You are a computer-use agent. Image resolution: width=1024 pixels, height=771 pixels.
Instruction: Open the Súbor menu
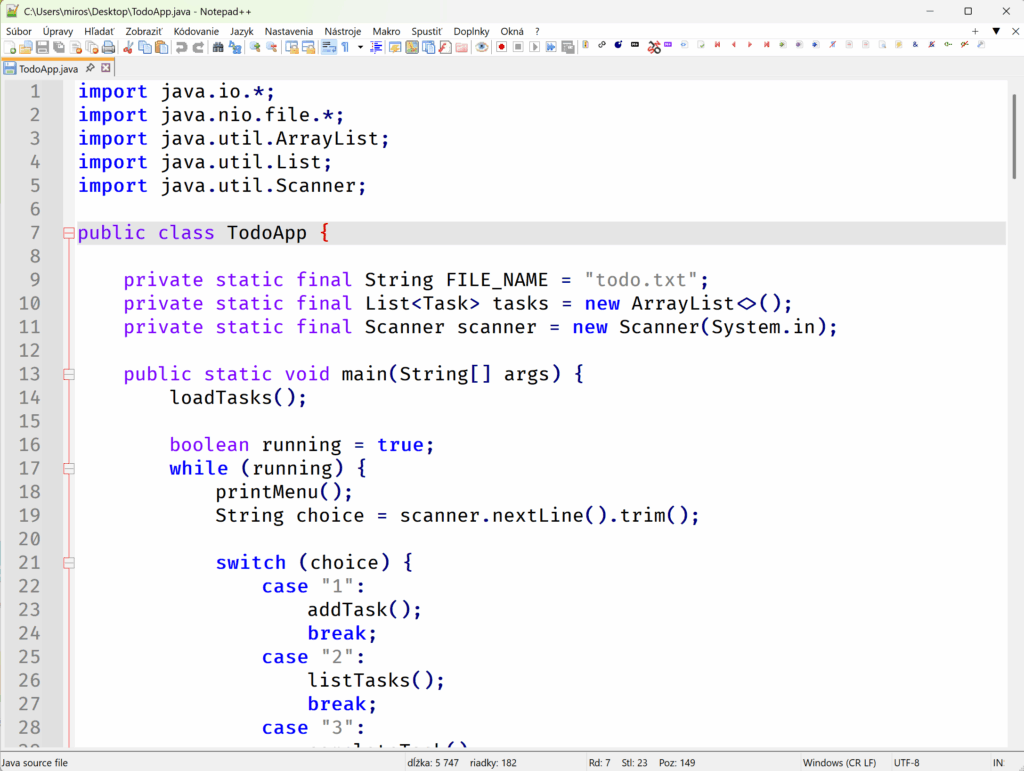coord(18,31)
